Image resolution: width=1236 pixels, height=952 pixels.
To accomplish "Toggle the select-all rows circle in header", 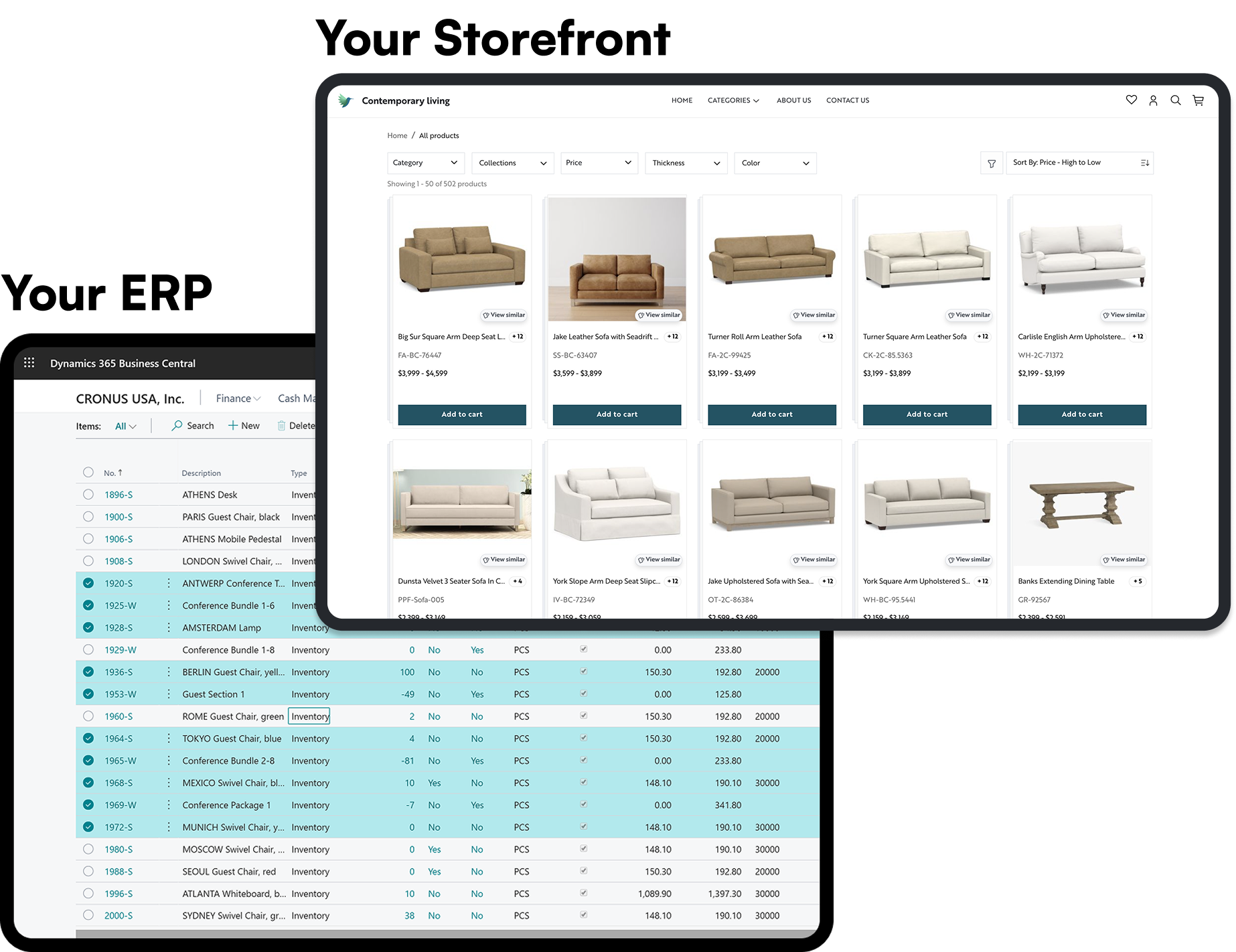I will click(88, 473).
